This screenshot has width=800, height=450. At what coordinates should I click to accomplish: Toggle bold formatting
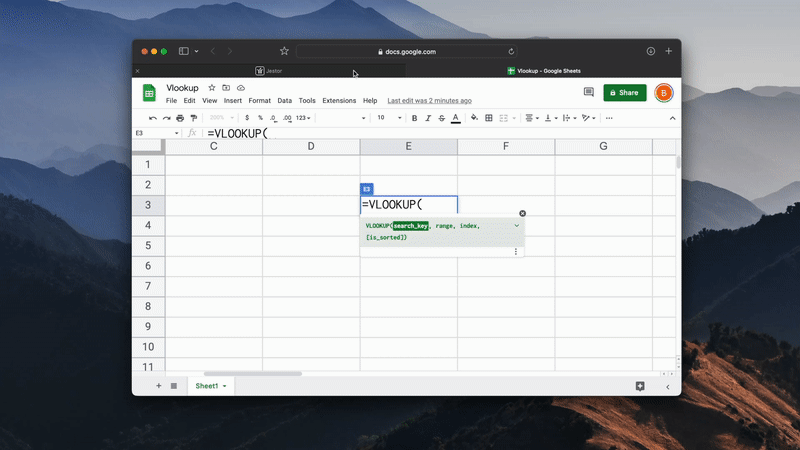[414, 118]
